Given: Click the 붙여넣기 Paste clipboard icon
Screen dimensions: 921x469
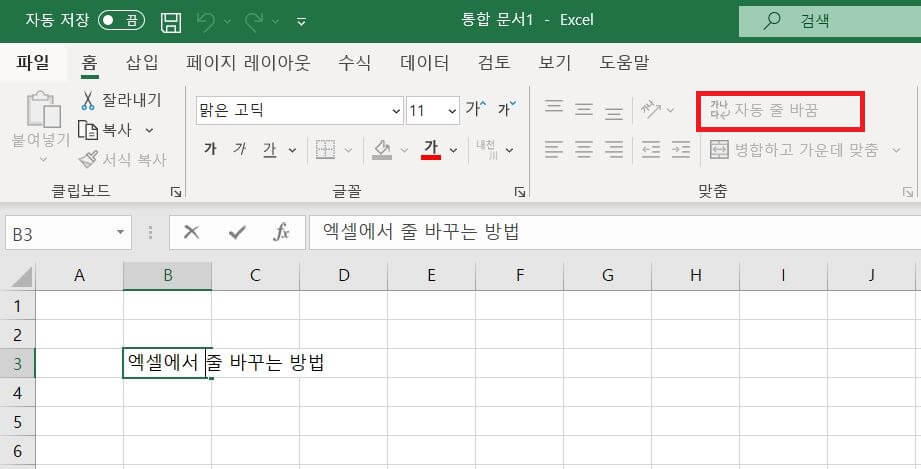Looking at the screenshot, I should 43,110.
